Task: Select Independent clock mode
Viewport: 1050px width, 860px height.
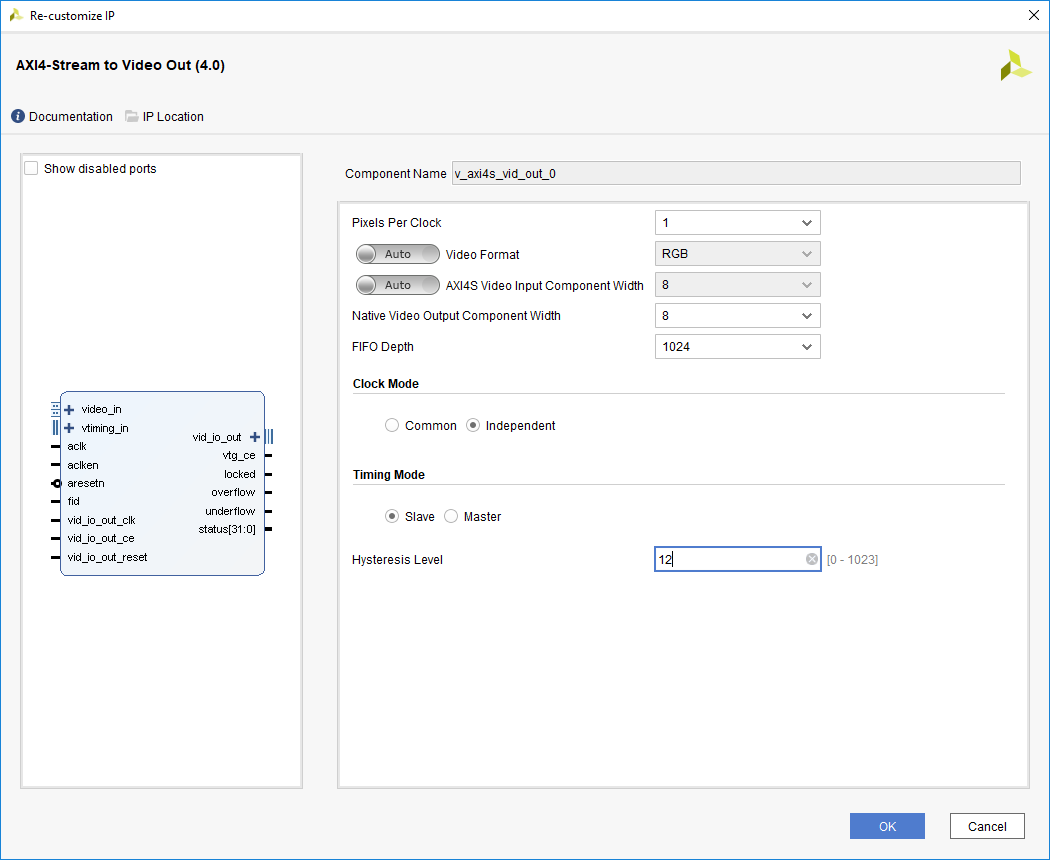Action: click(473, 425)
